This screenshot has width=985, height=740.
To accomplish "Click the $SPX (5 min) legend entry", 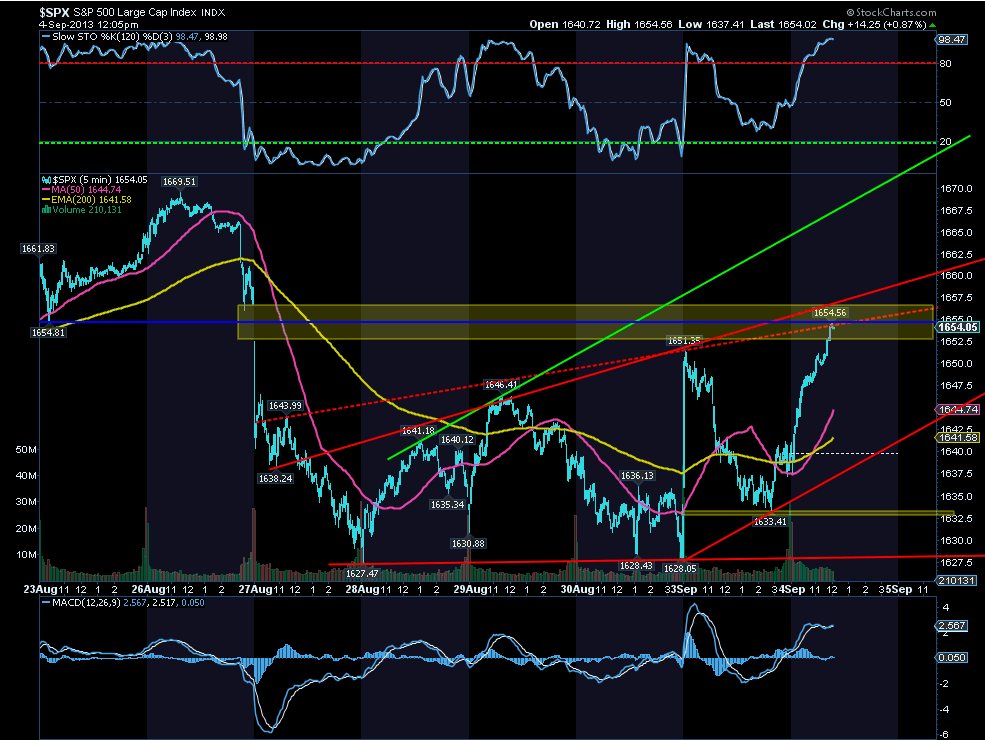I will pyautogui.click(x=94, y=180).
